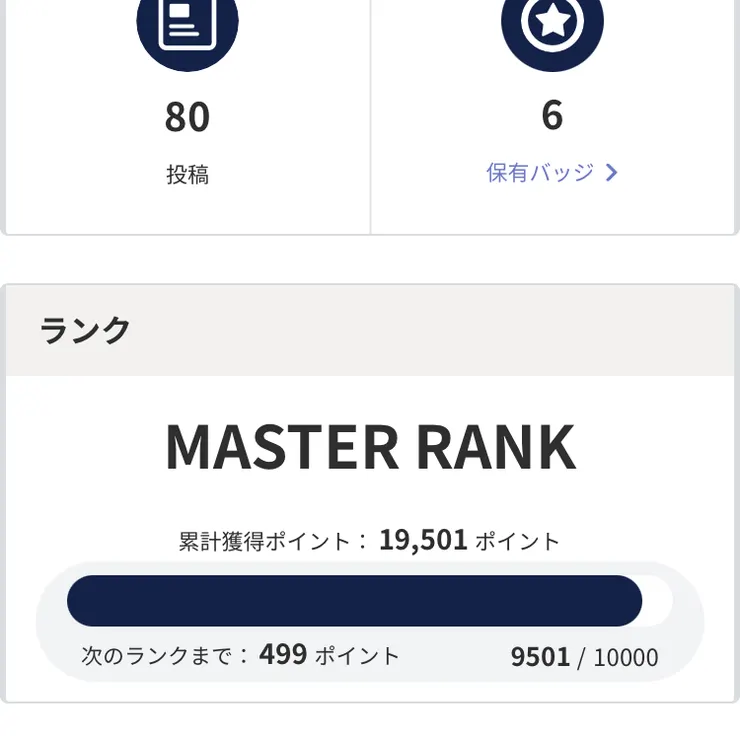Click the unfilled end of progress bar
Viewport: 740px width, 740px height.
(657, 601)
